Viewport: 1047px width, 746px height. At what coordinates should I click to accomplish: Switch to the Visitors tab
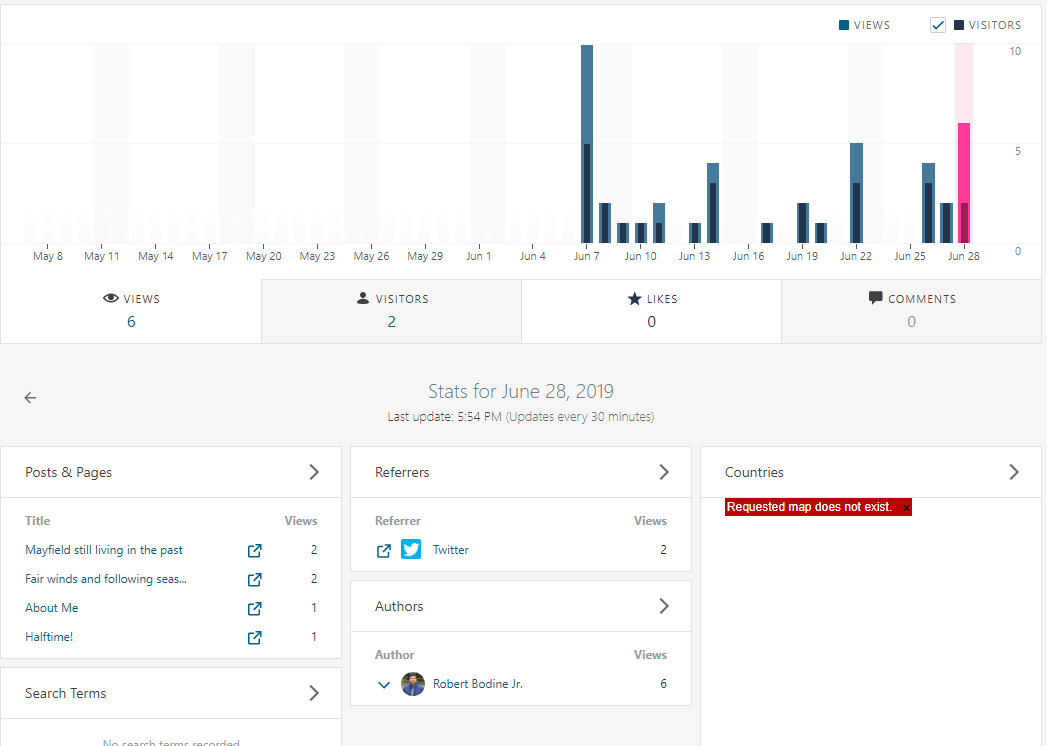click(x=391, y=310)
